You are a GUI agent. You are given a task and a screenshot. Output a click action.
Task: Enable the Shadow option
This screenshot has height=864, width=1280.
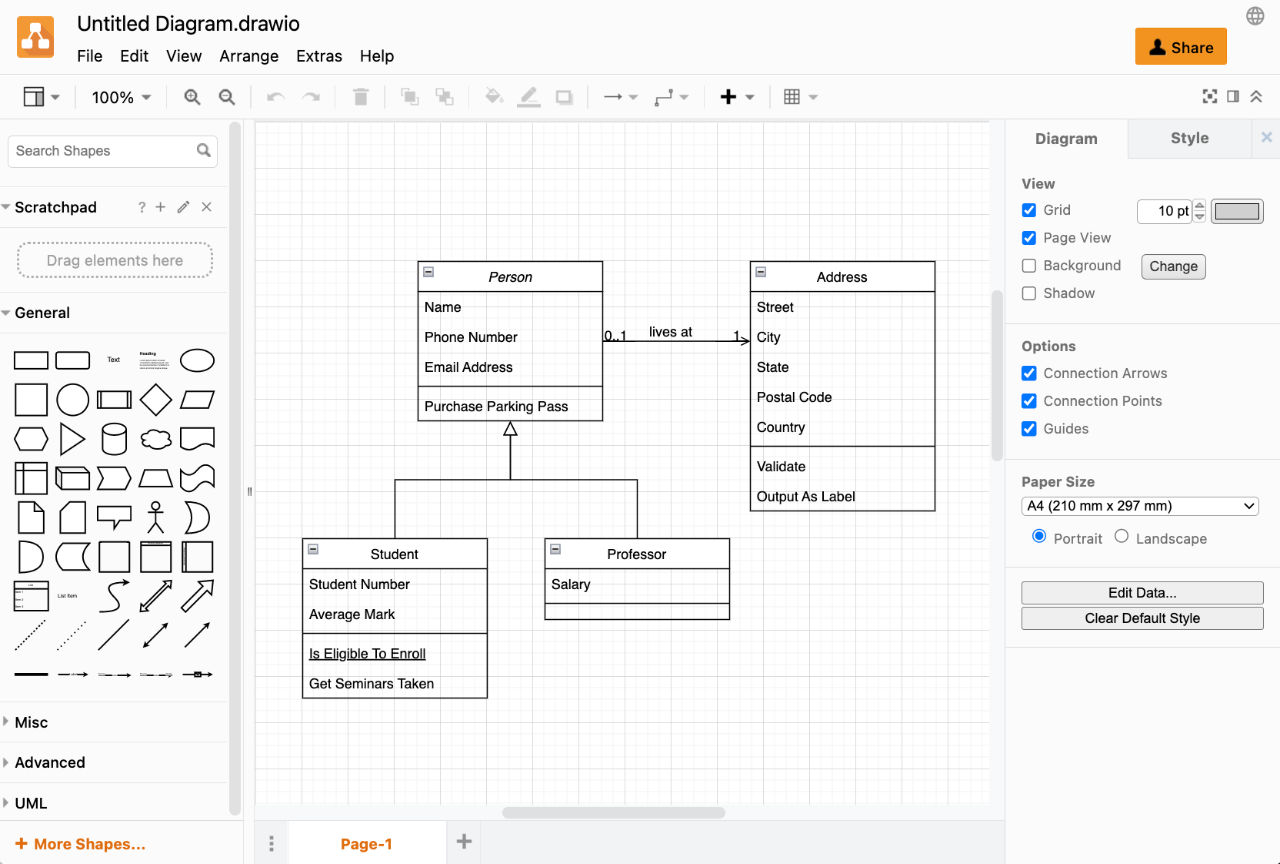[x=1028, y=293]
